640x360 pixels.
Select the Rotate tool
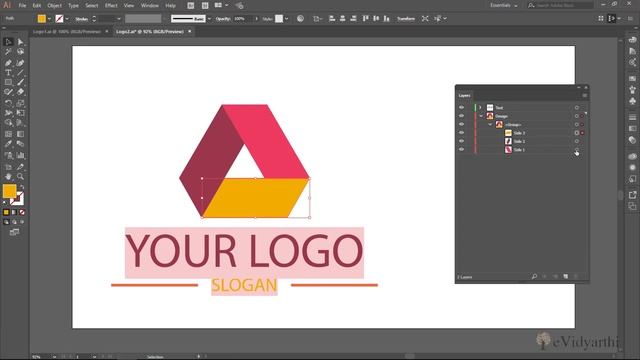coord(8,102)
